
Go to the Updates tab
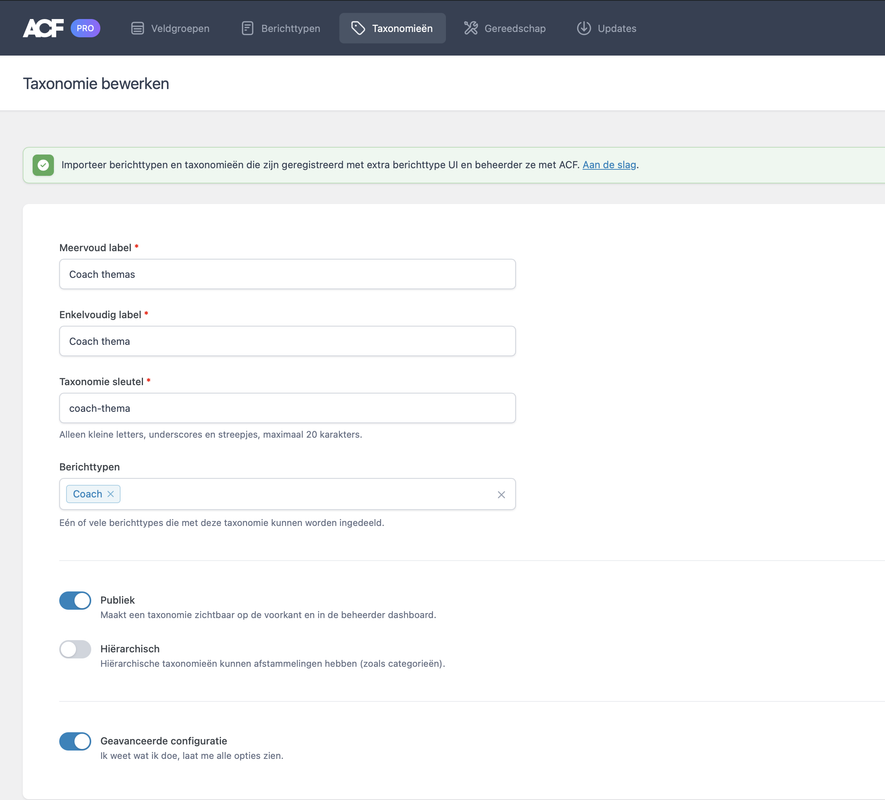[x=606, y=28]
